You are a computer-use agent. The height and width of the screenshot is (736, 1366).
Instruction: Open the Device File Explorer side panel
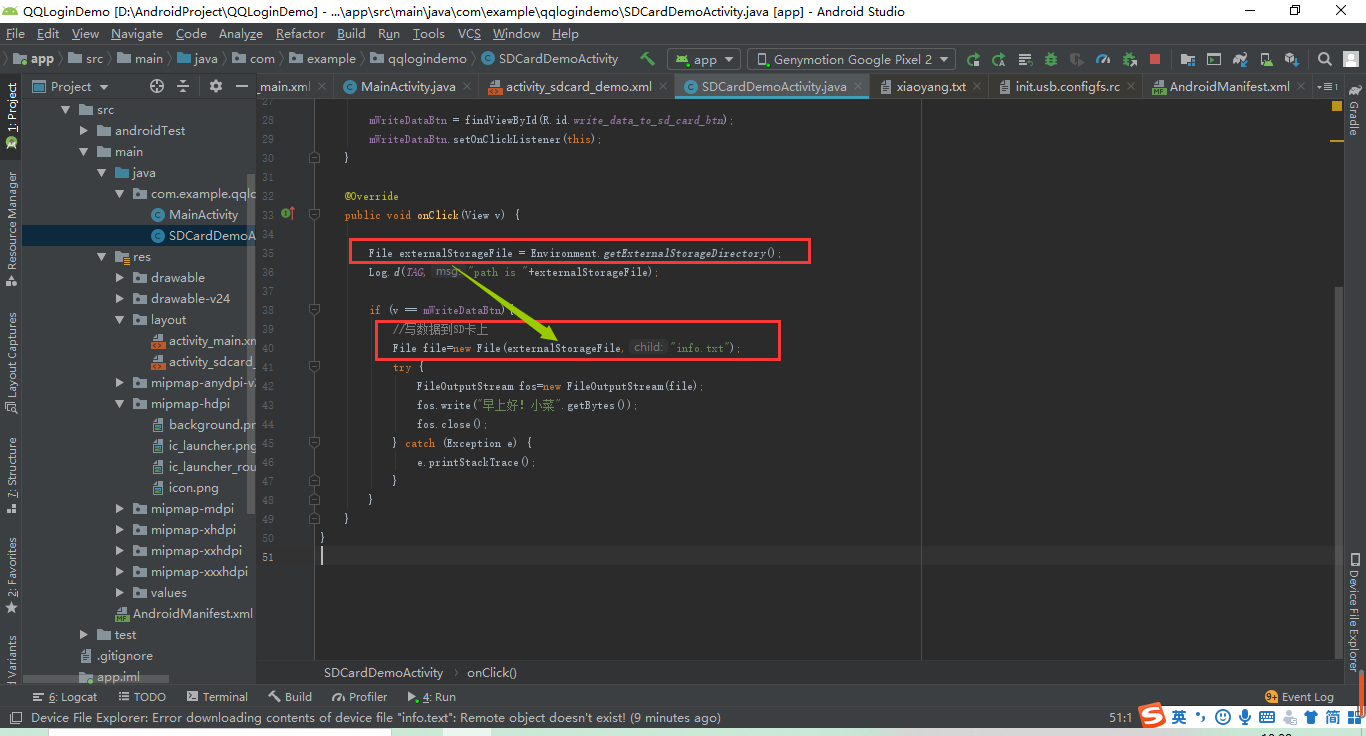1353,612
